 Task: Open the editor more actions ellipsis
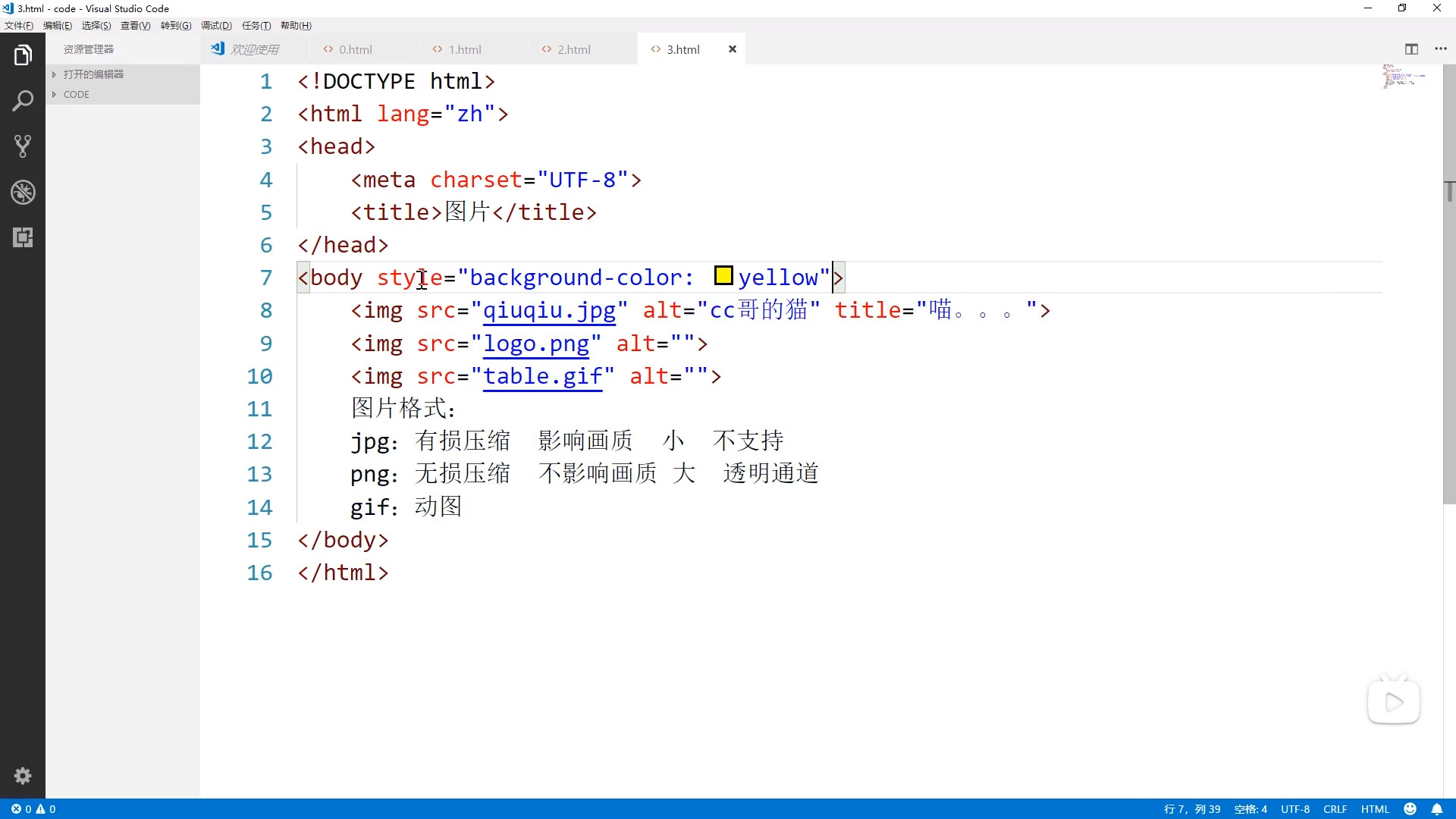click(x=1441, y=49)
